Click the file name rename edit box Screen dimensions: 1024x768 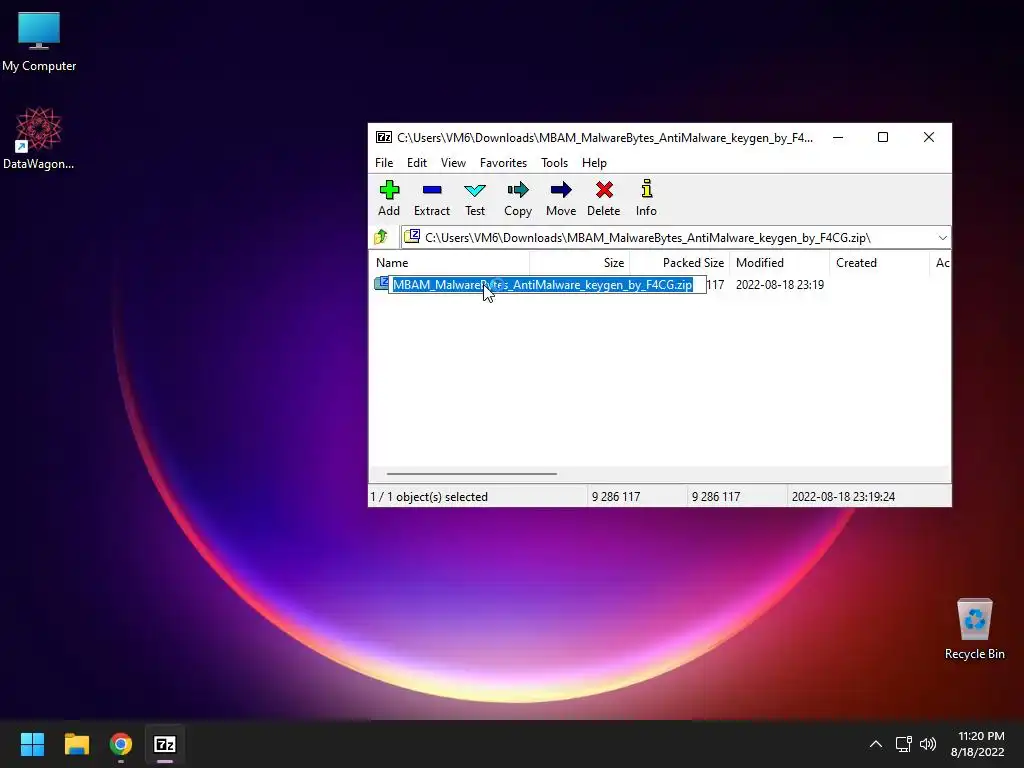tap(547, 285)
